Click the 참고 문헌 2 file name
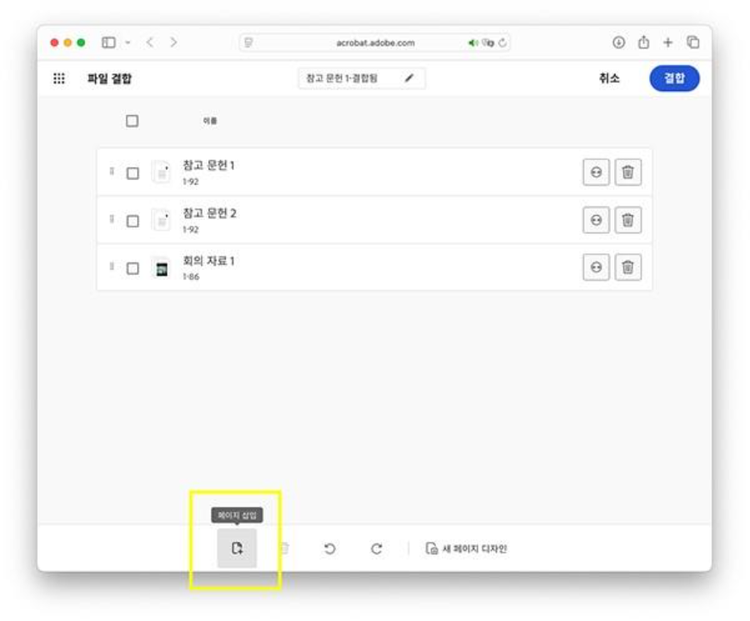Viewport: 750px width, 621px height. click(x=210, y=213)
